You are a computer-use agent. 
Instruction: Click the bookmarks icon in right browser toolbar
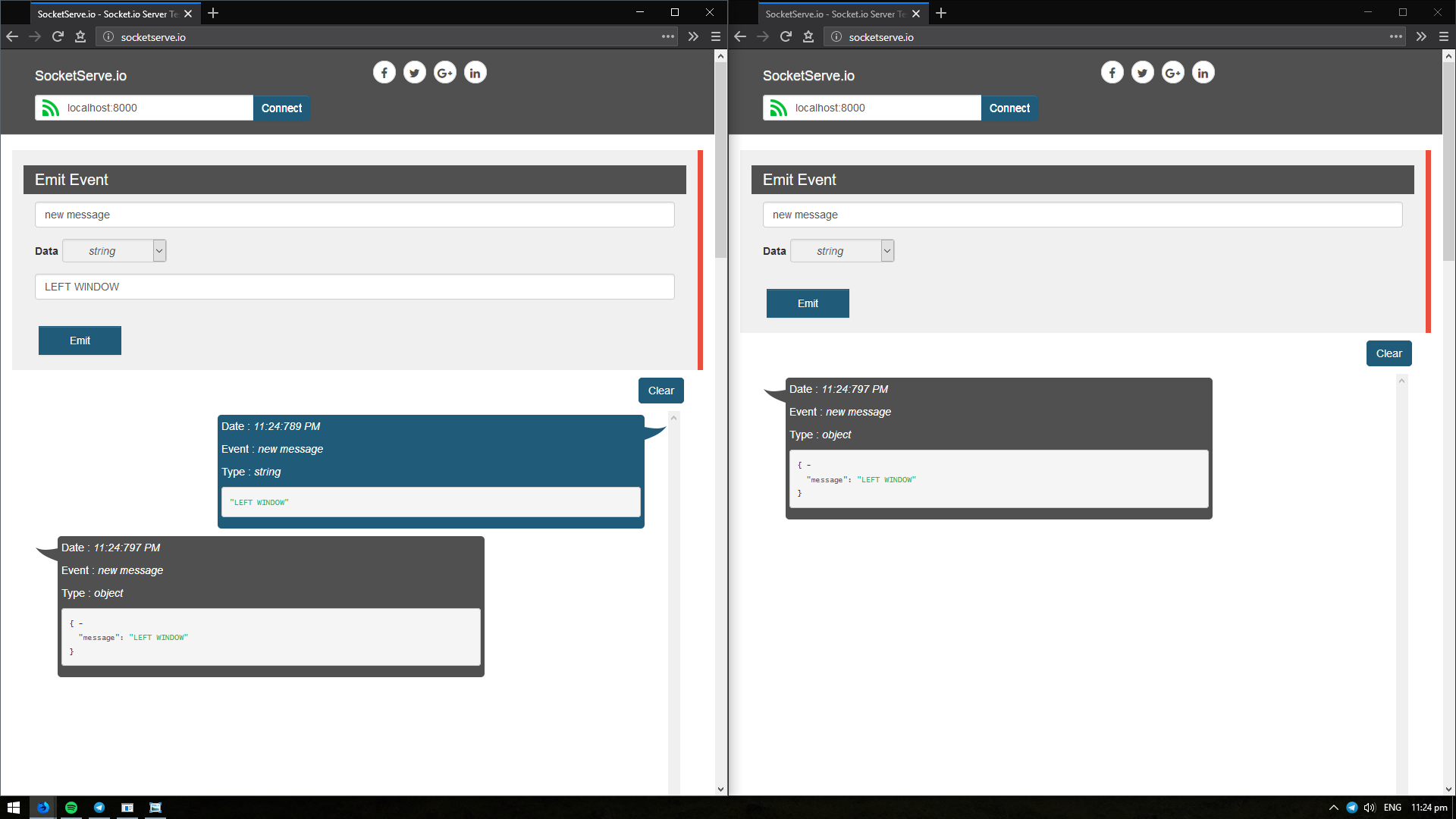click(x=808, y=36)
